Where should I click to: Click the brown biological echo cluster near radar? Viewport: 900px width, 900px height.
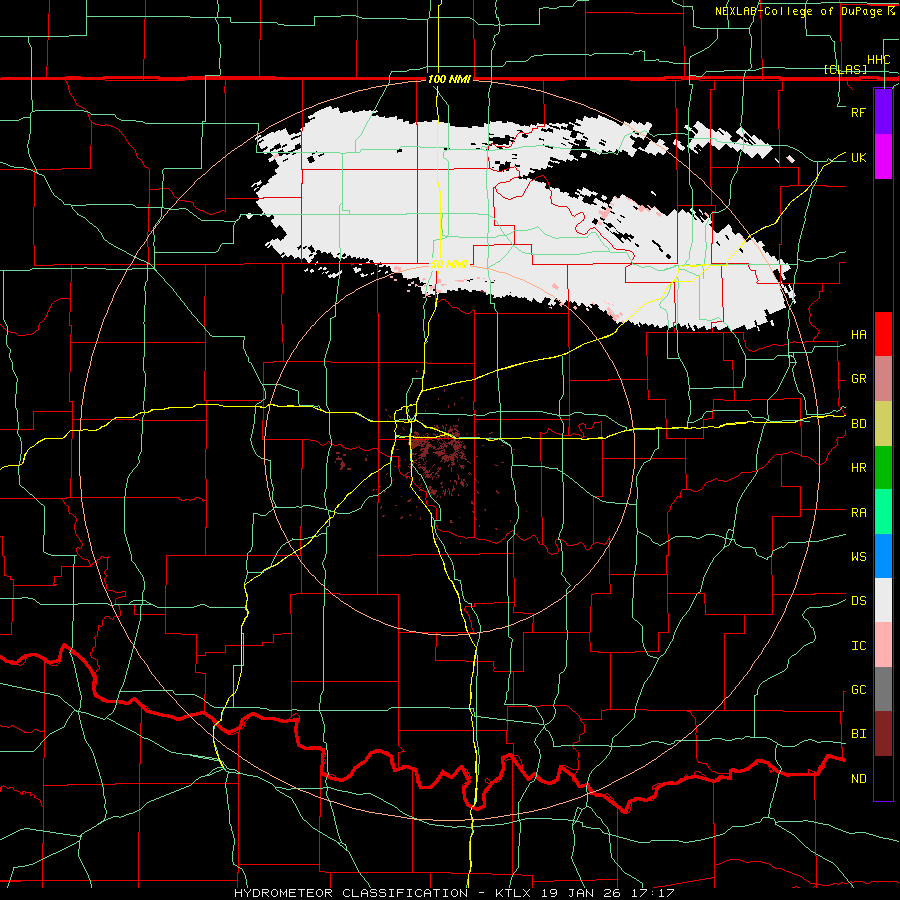pyautogui.click(x=443, y=459)
